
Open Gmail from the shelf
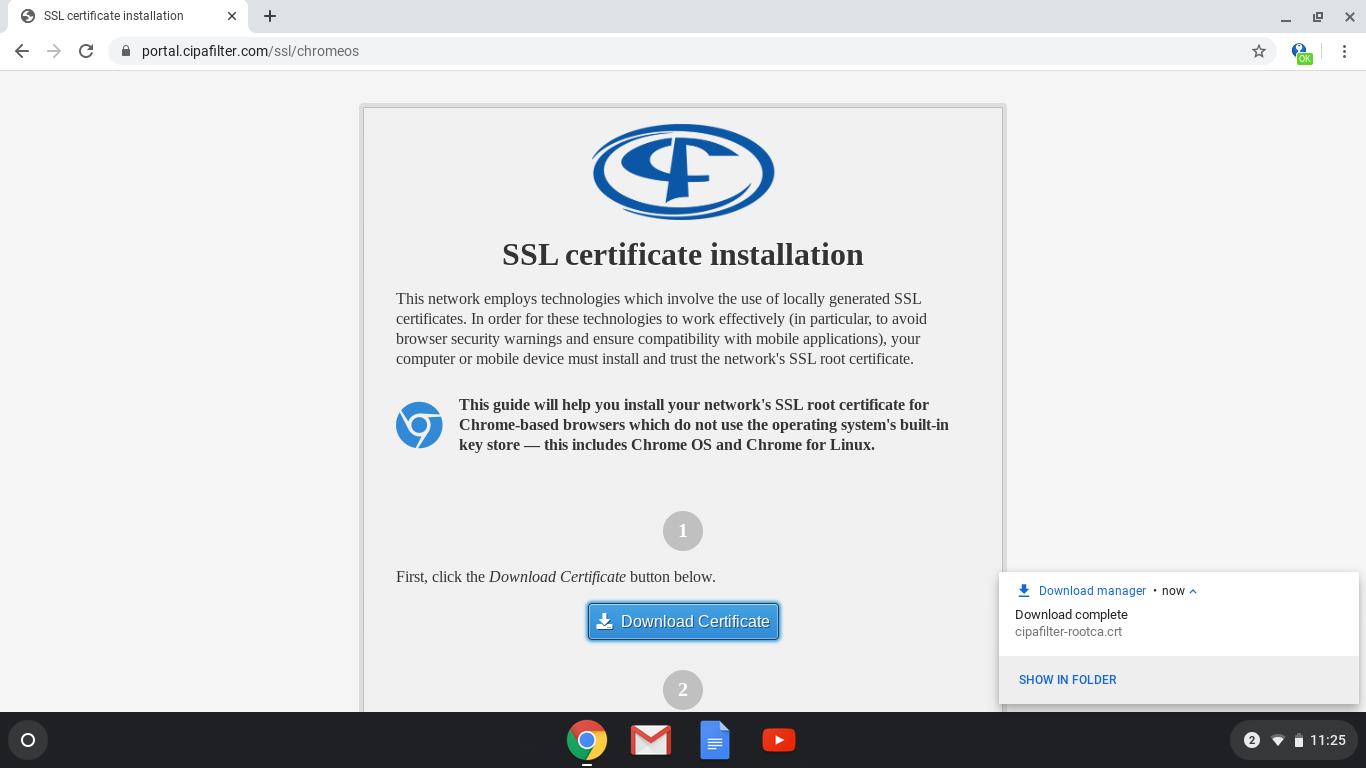(650, 740)
